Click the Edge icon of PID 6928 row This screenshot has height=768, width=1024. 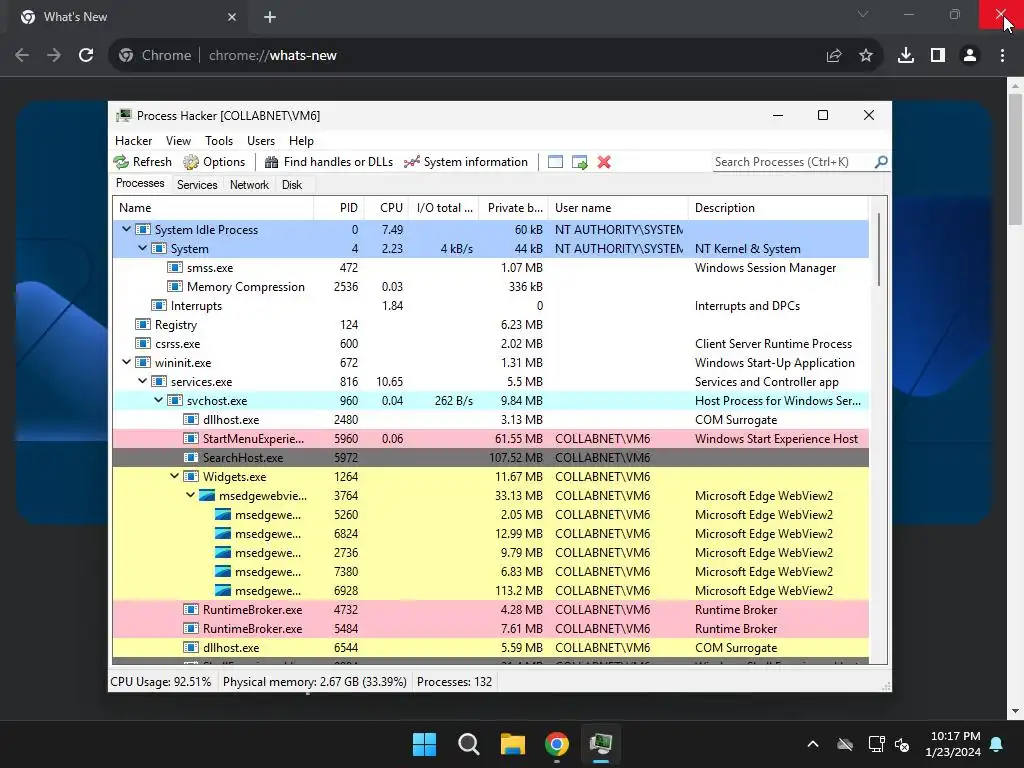point(223,590)
